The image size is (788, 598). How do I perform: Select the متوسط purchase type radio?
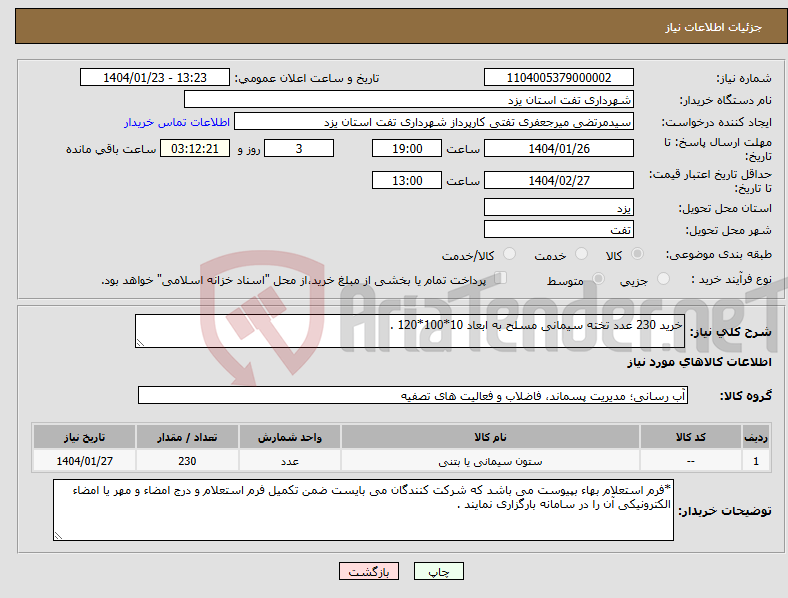coord(598,278)
